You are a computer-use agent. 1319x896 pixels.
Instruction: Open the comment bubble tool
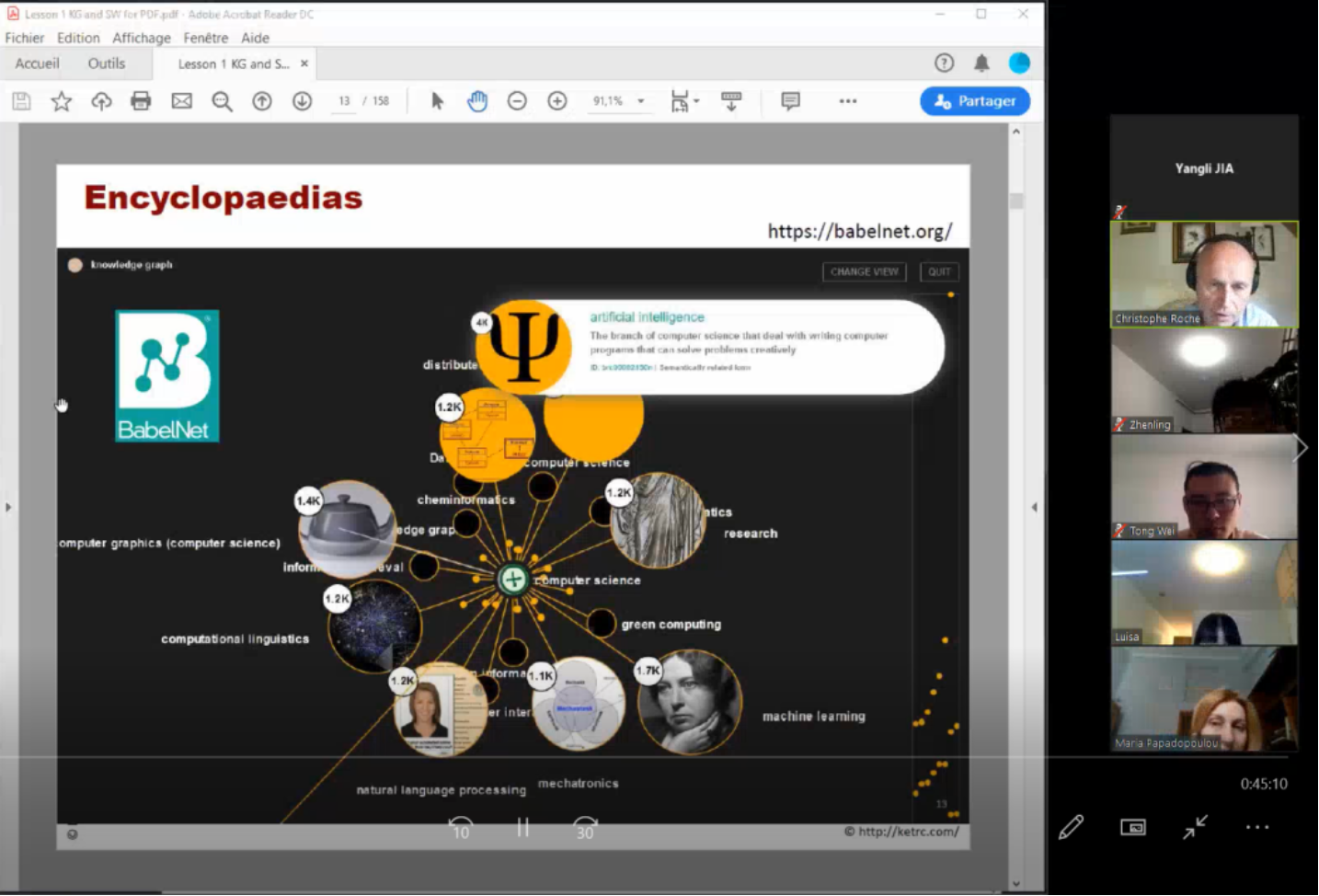point(790,101)
